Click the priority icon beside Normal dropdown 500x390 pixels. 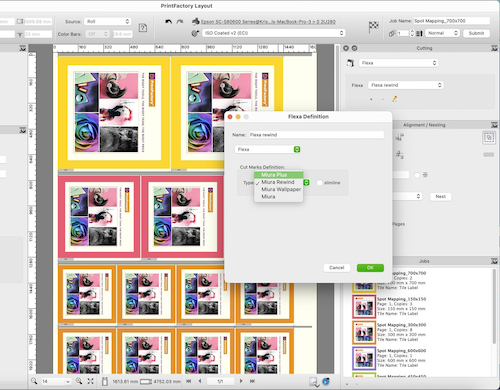pyautogui.click(x=419, y=33)
